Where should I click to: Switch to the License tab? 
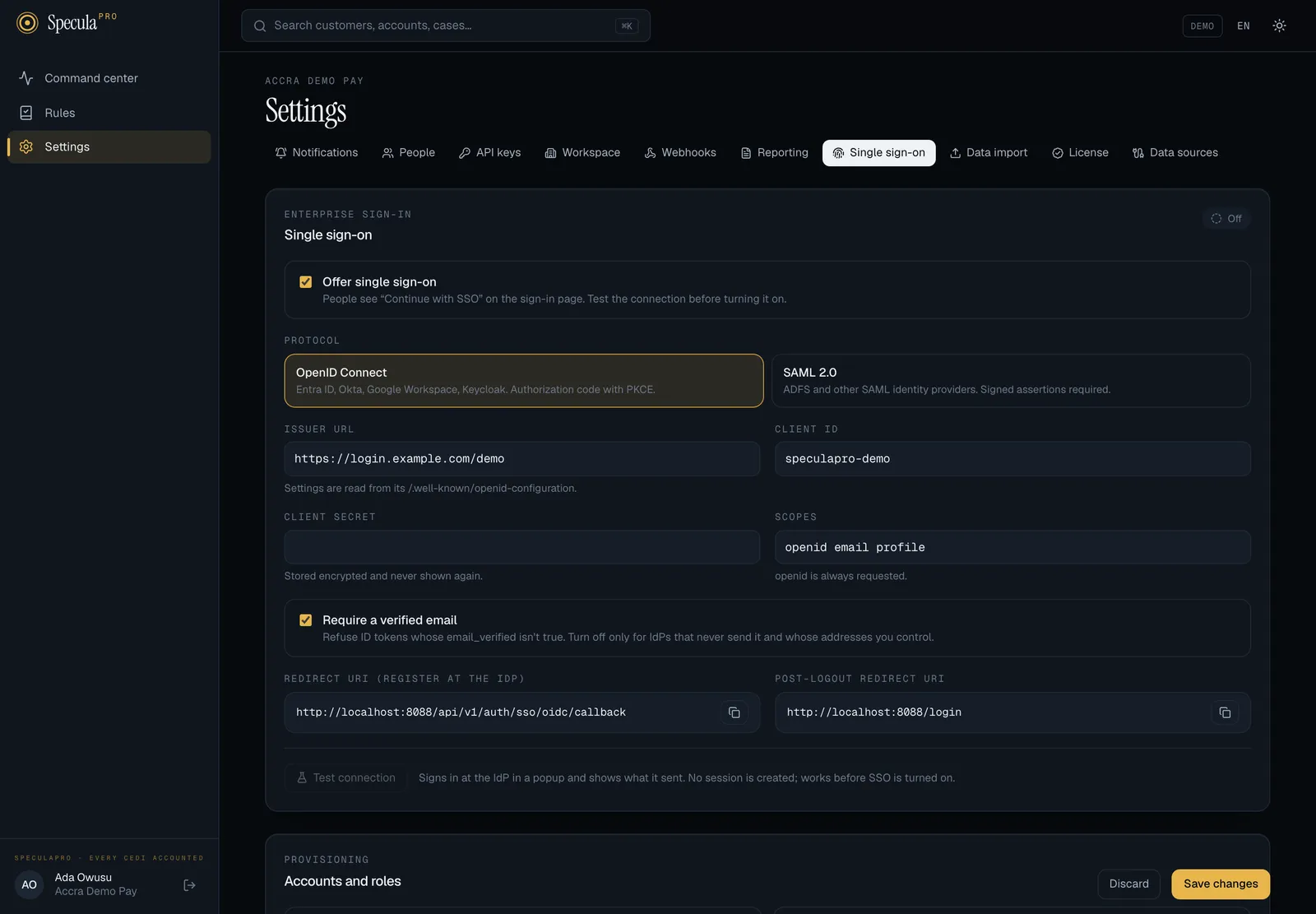(x=1081, y=153)
